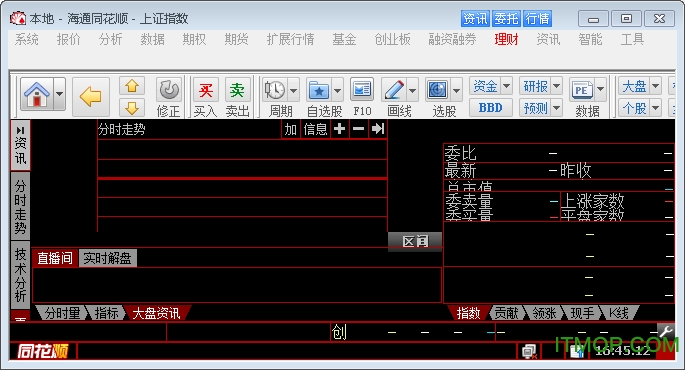
Task: Open the 理财 menu
Action: (506, 40)
